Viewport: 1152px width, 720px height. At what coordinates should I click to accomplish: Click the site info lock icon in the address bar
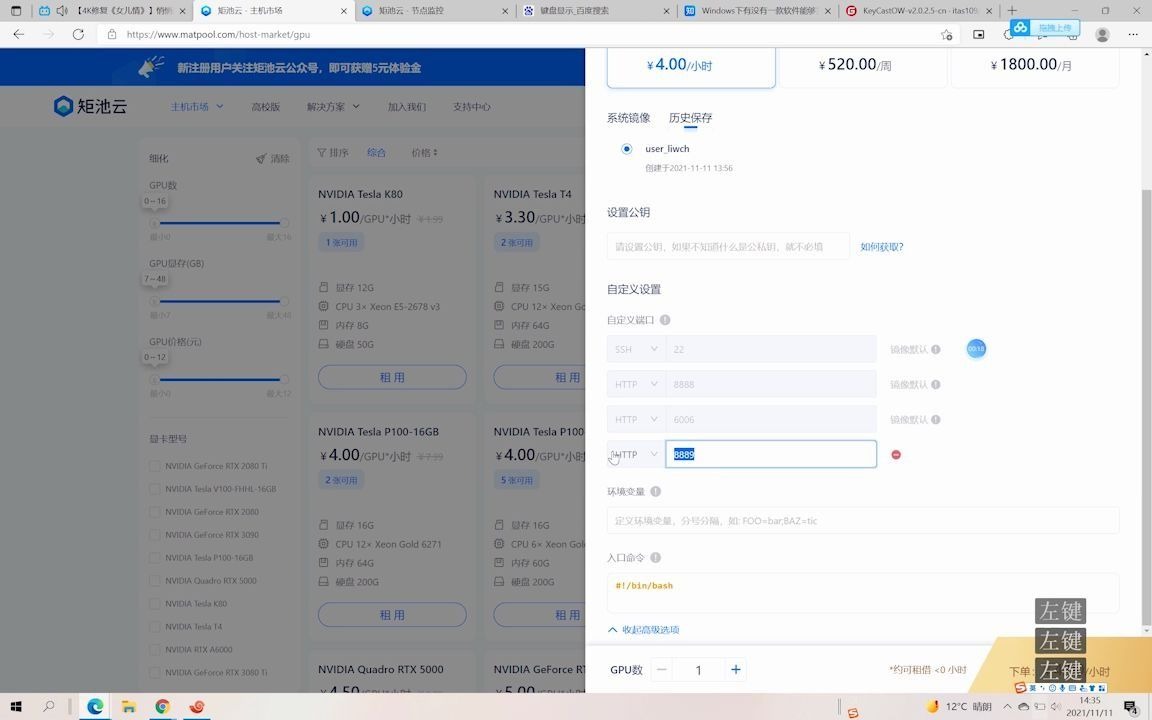[112, 35]
